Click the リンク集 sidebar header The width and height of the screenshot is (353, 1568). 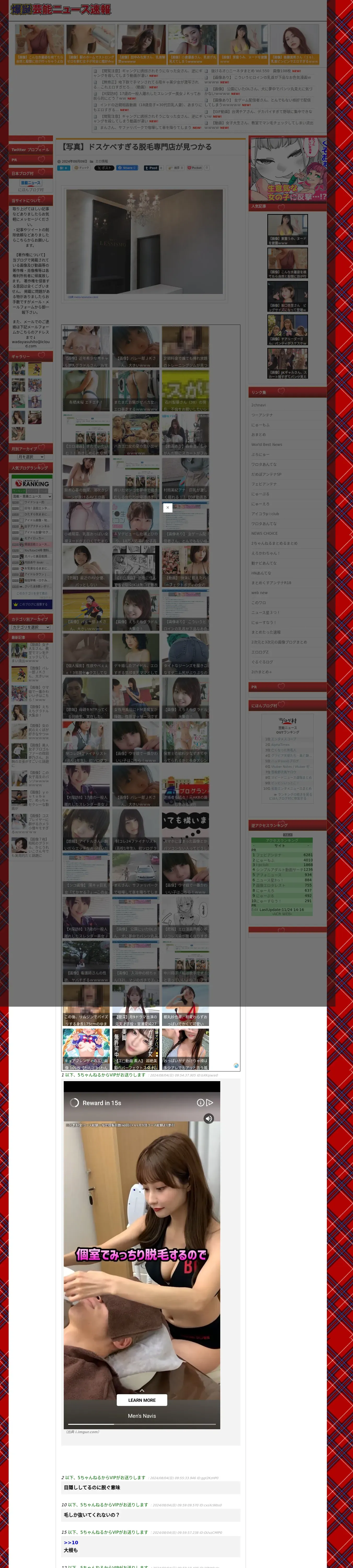[287, 392]
